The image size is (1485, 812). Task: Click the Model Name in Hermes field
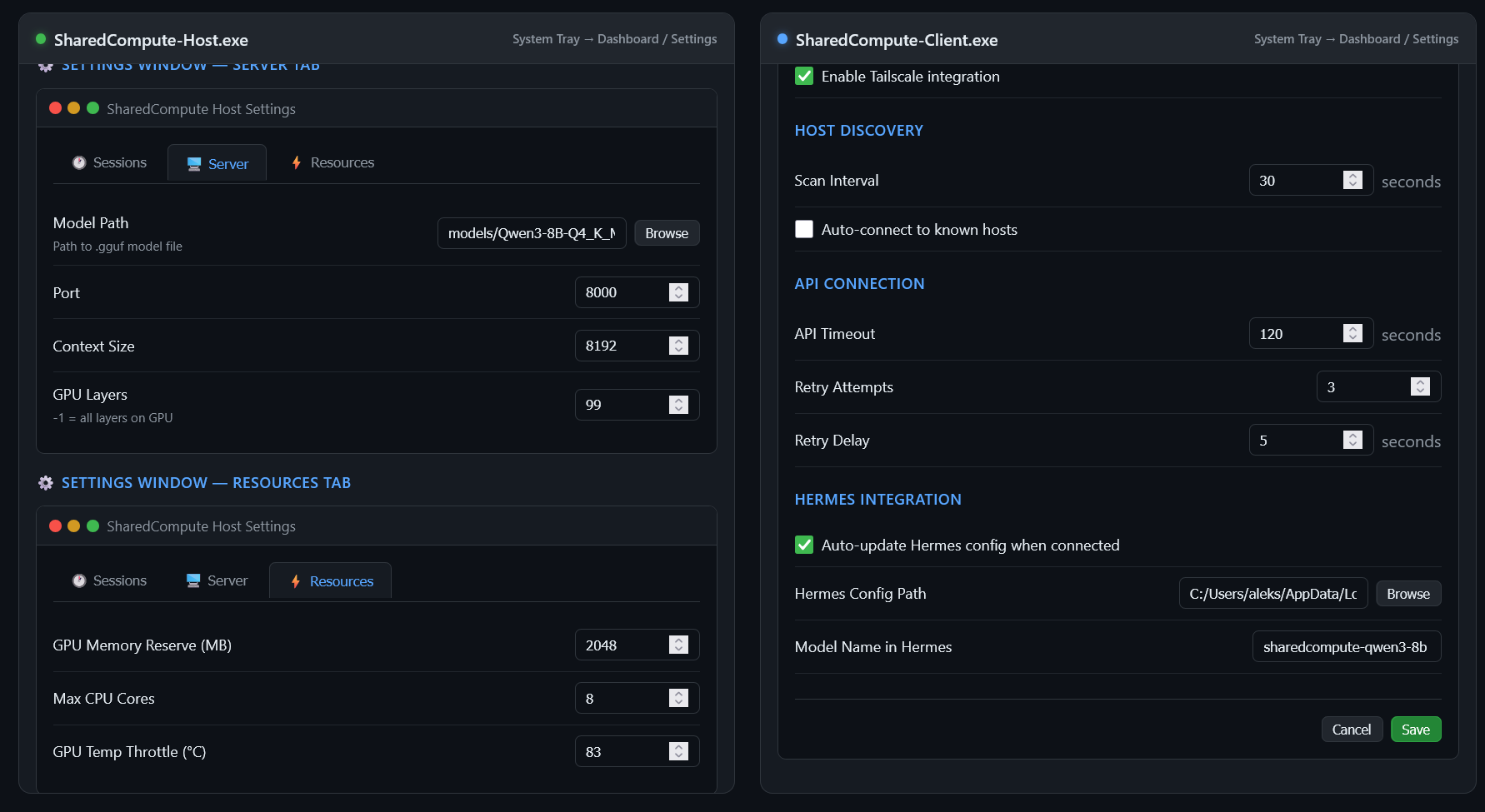[1347, 646]
